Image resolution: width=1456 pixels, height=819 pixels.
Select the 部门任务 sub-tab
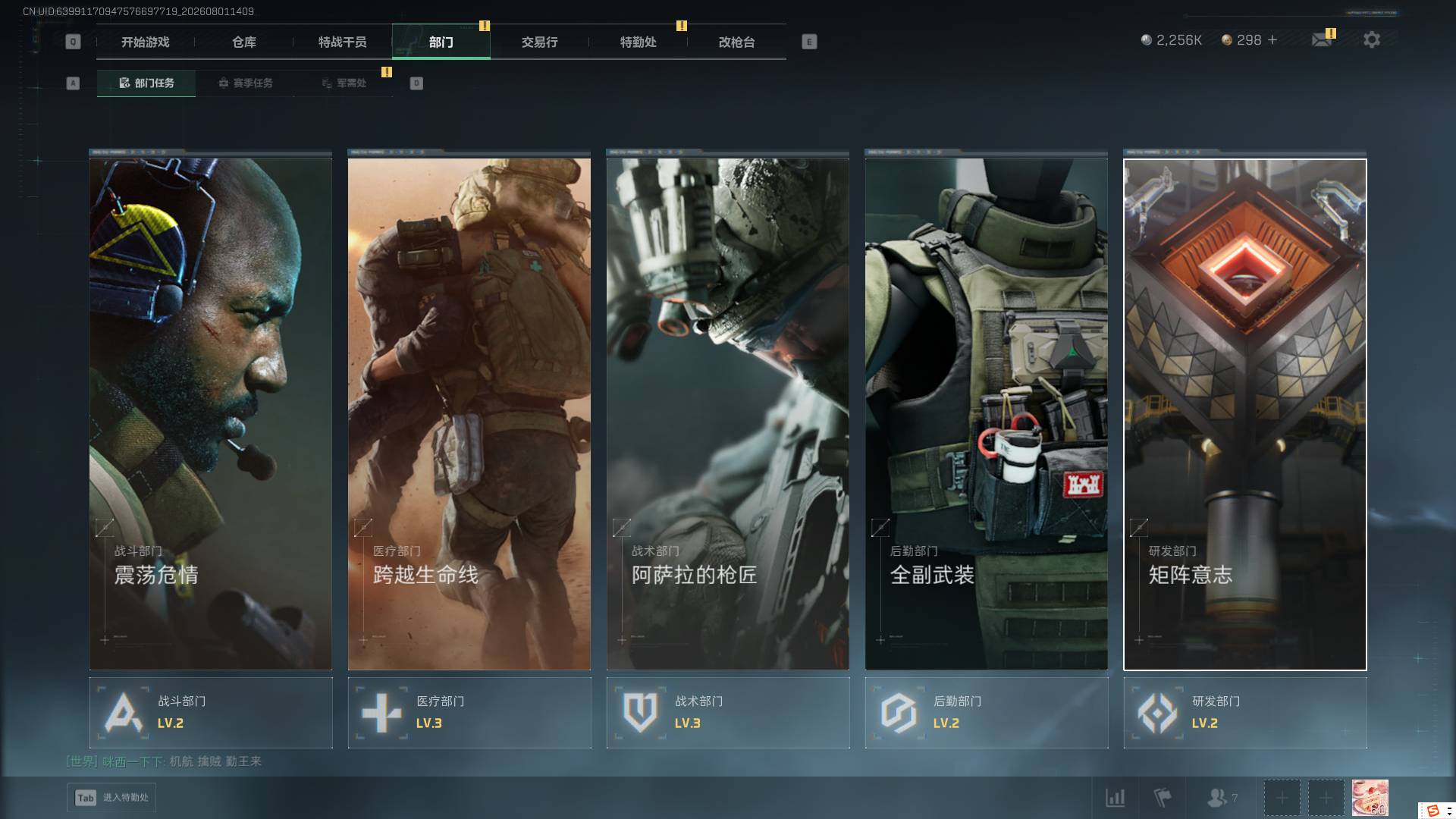(x=146, y=83)
